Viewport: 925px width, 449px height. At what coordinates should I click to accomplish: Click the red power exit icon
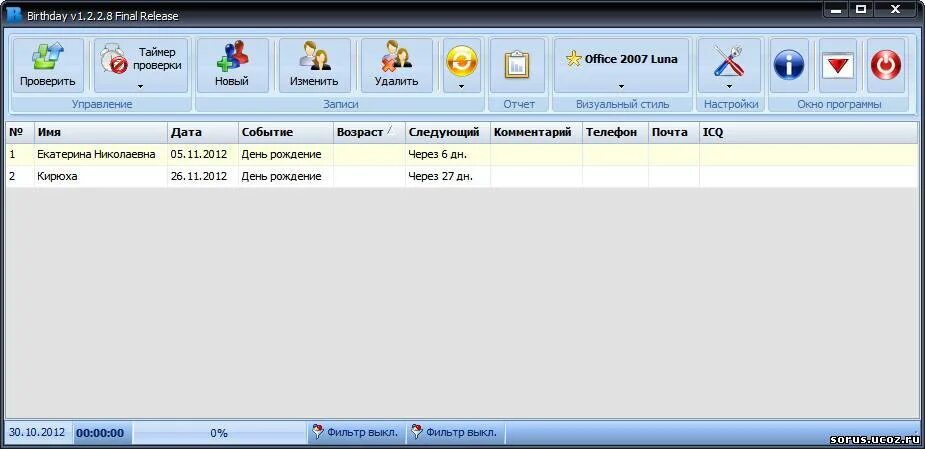tap(886, 65)
